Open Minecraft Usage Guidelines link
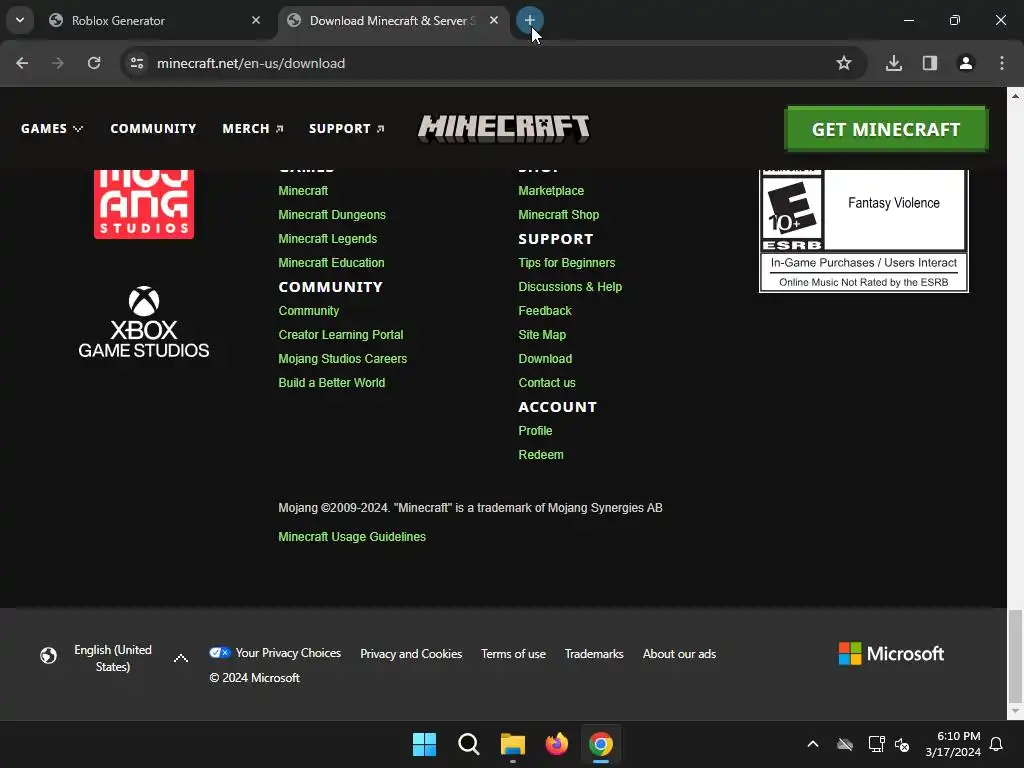1024x768 pixels. click(352, 537)
